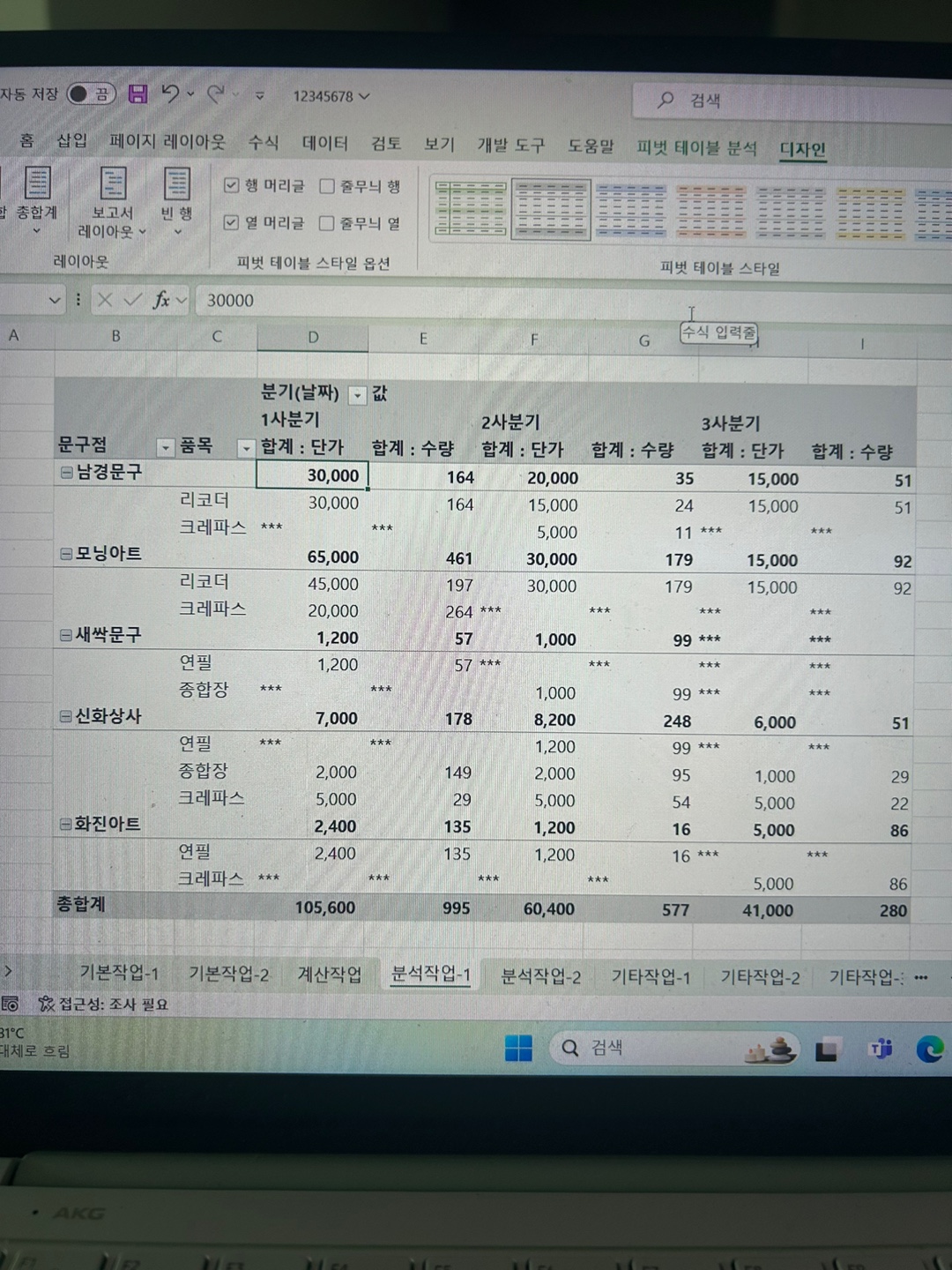952x1270 pixels.
Task: Collapse the 남경문구 group
Action: 66,473
